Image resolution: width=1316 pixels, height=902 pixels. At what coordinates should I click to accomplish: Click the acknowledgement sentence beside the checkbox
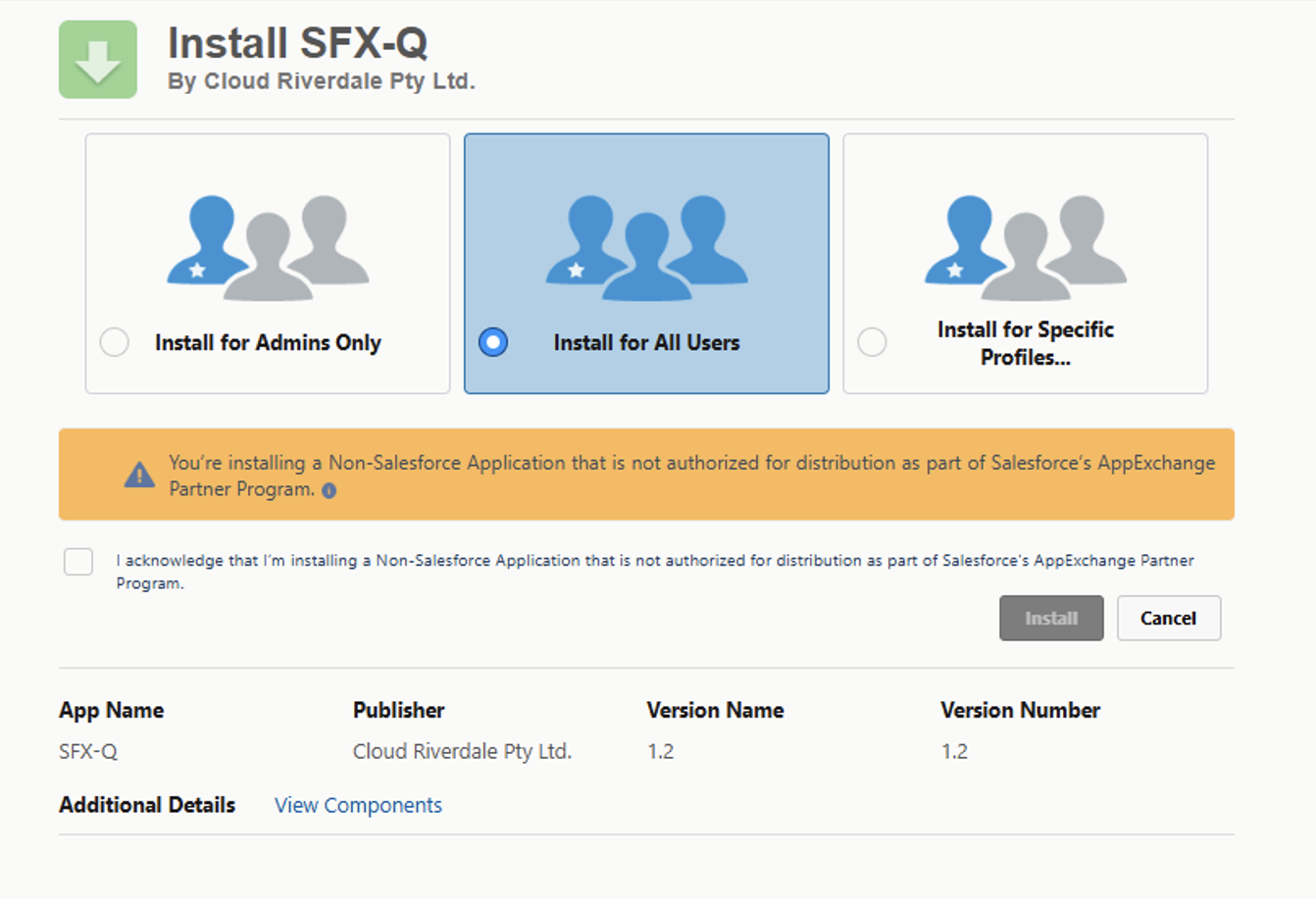(654, 561)
